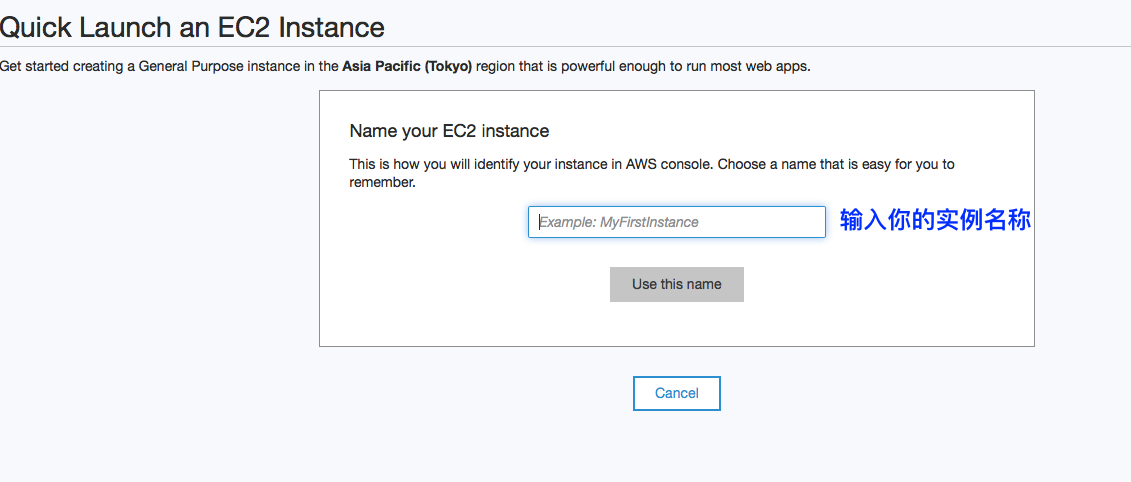Click the word 'remember.' in the description
1131x482 pixels.
click(x=383, y=183)
